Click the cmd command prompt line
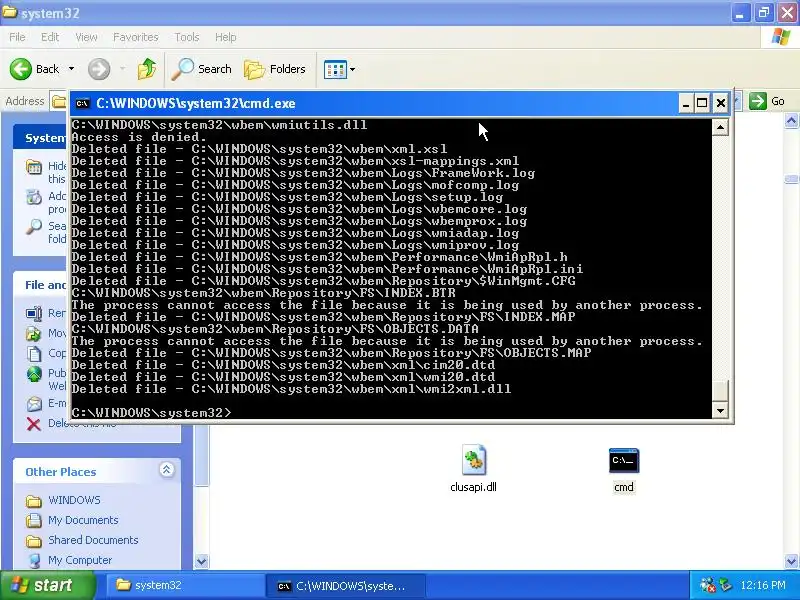This screenshot has height=600, width=800. [152, 412]
